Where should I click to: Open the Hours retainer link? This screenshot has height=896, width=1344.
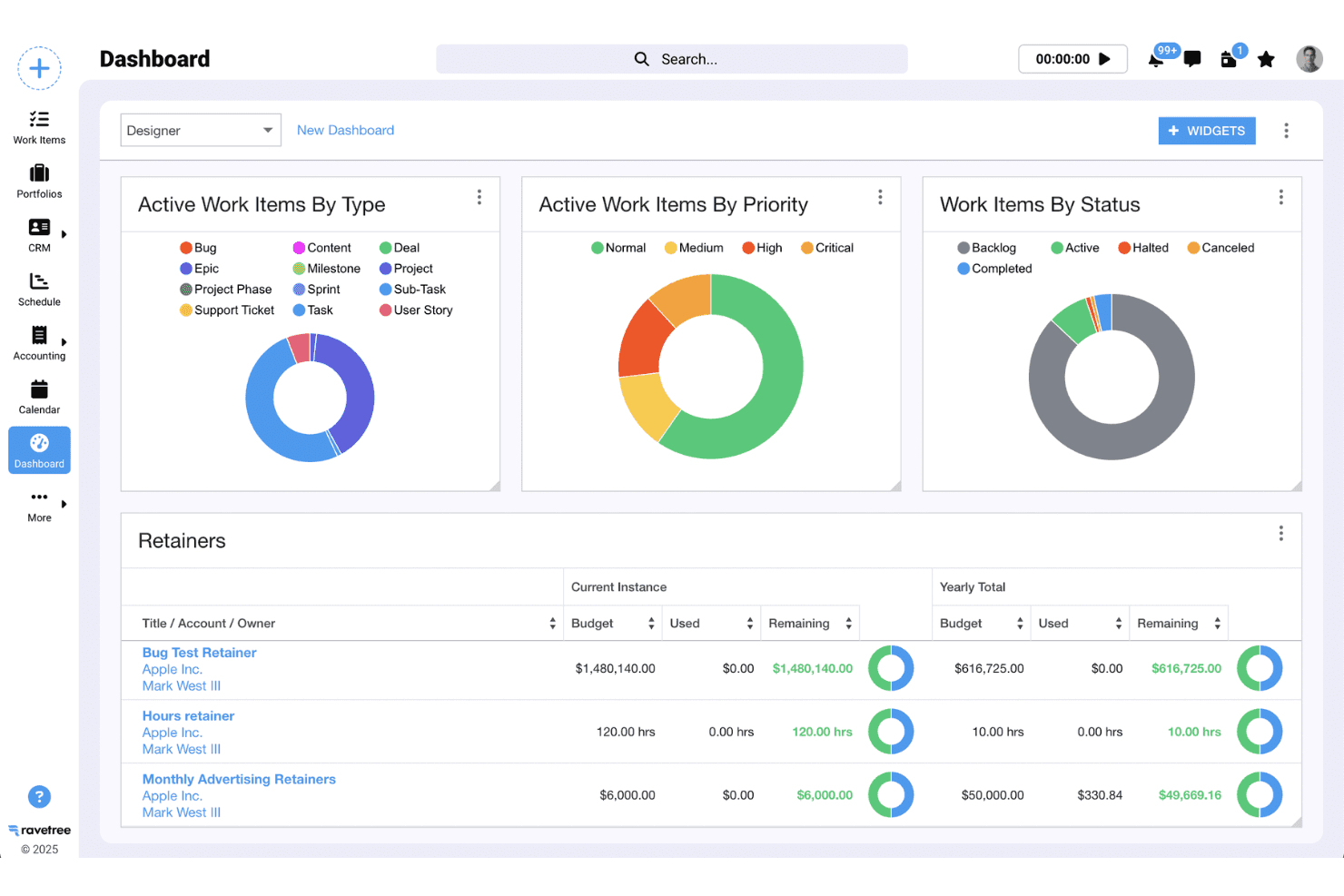pos(188,715)
